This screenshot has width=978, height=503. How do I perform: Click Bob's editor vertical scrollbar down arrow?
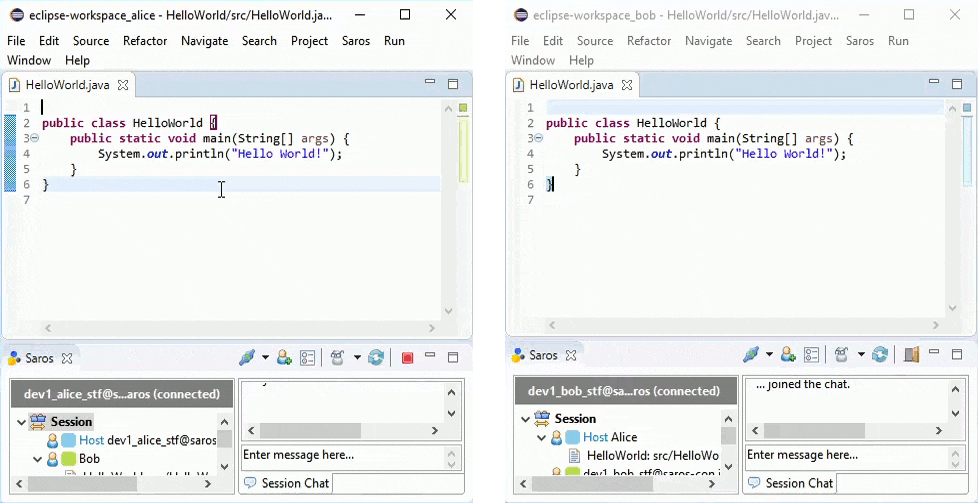coord(952,308)
